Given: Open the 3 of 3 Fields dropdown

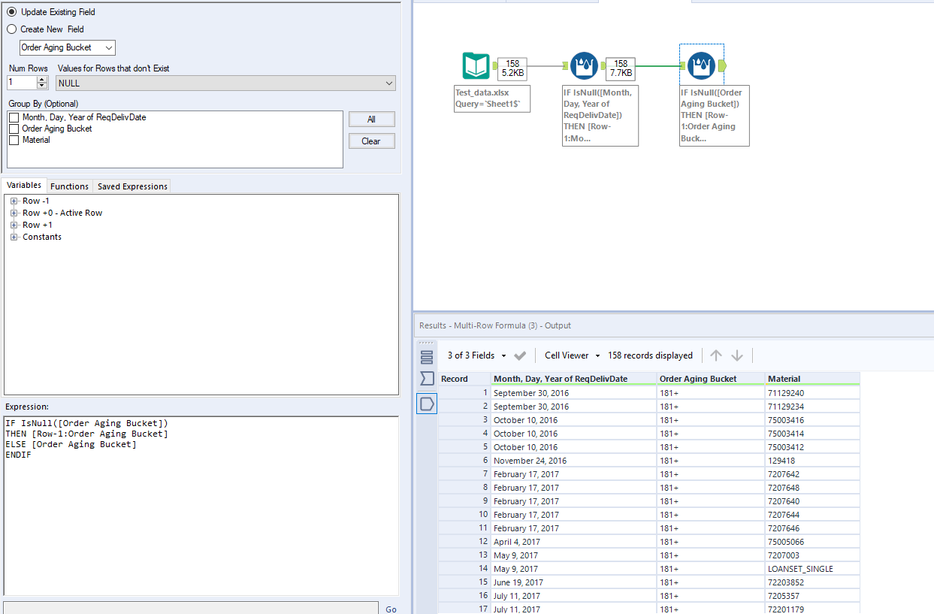Looking at the screenshot, I should click(x=503, y=356).
